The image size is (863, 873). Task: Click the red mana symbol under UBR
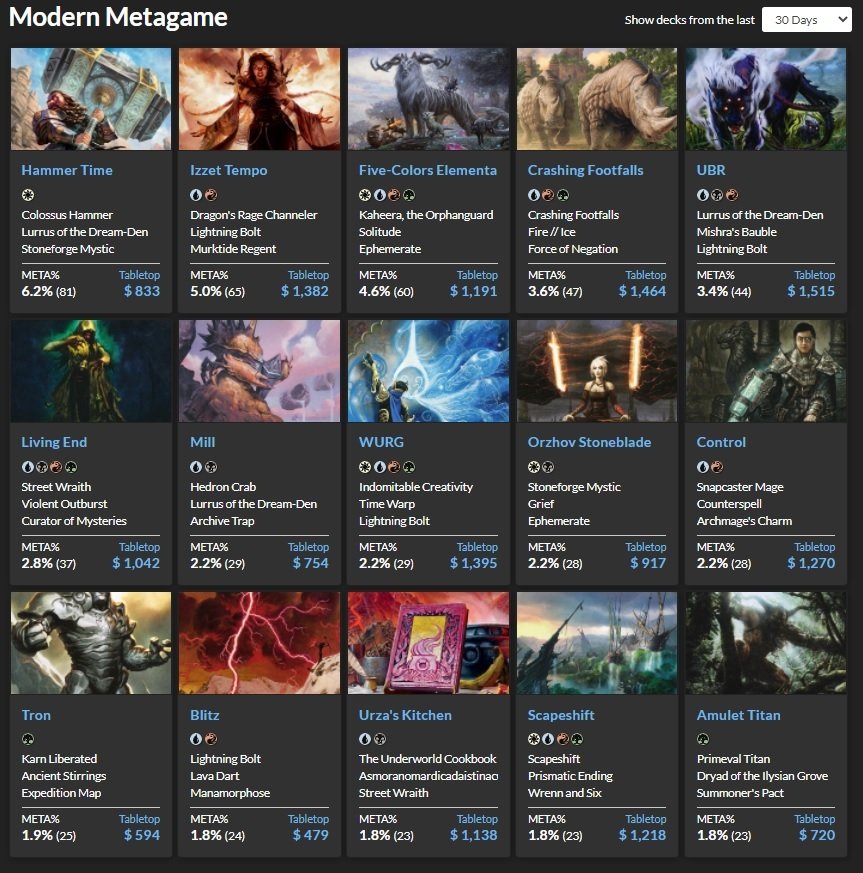click(732, 195)
